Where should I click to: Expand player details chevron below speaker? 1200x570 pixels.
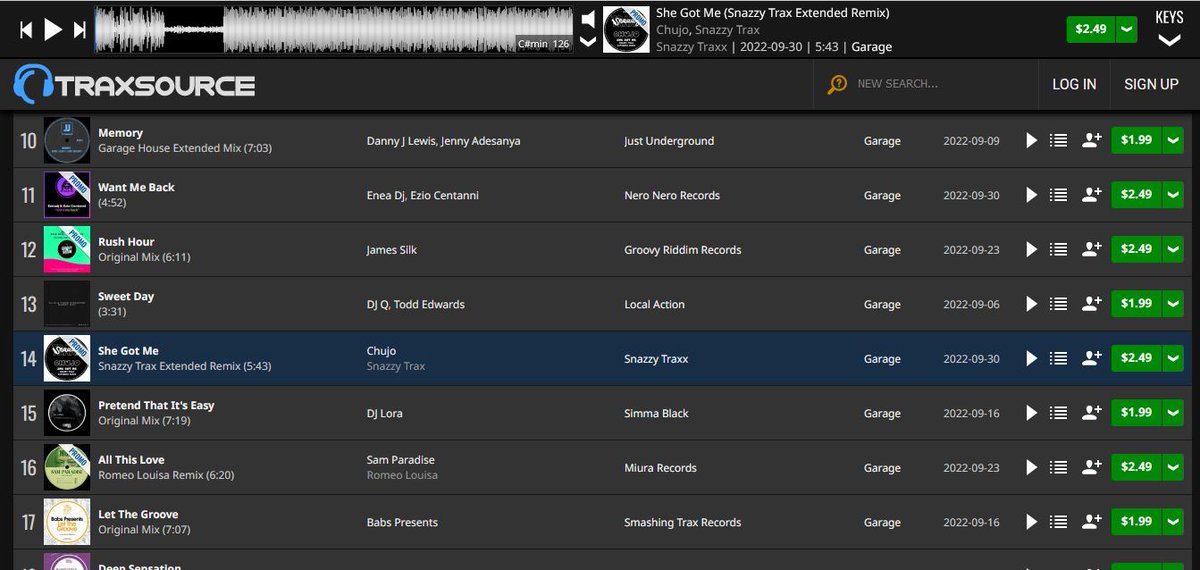point(588,41)
